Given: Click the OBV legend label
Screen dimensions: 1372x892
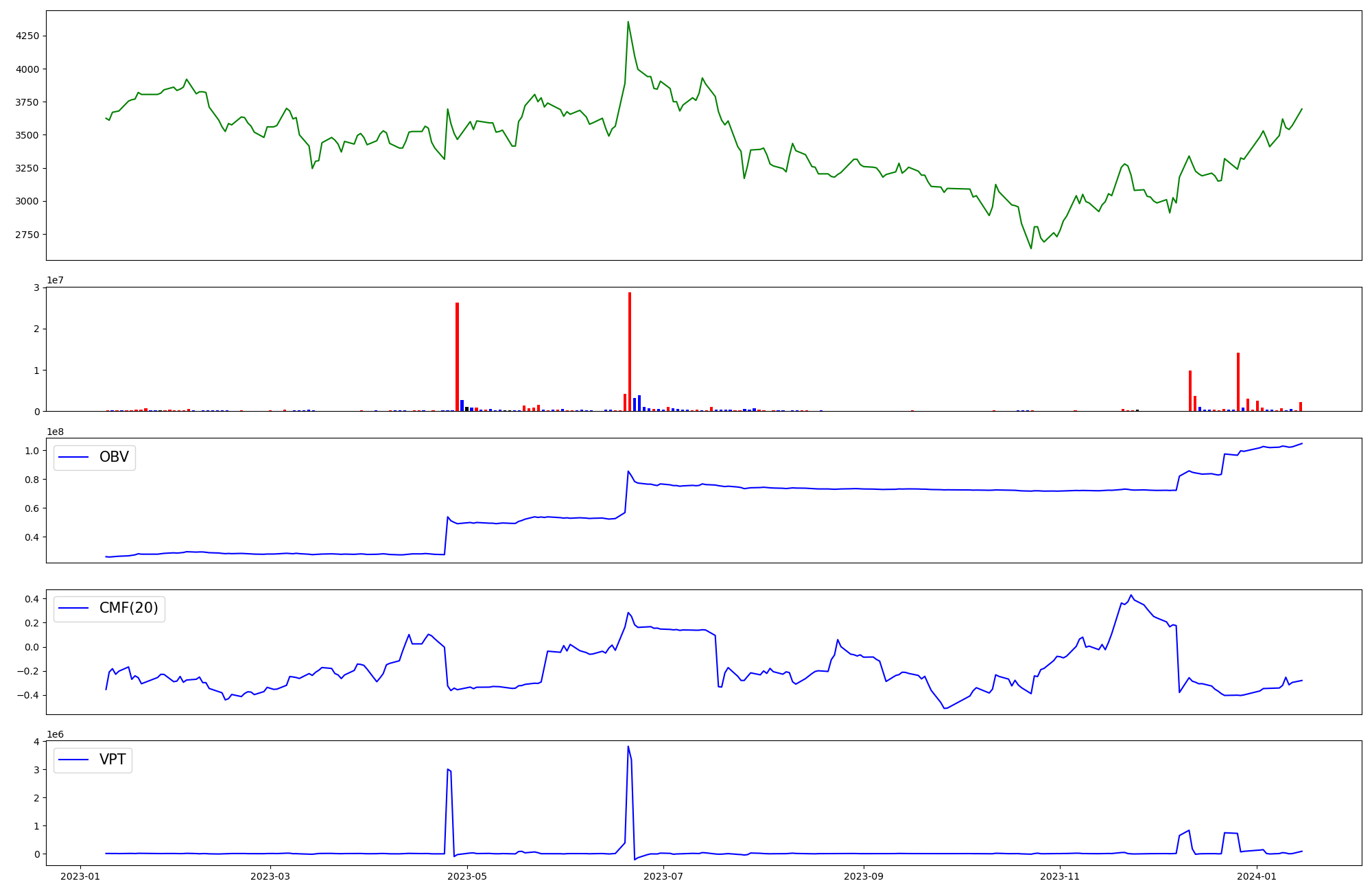Looking at the screenshot, I should click(x=114, y=457).
